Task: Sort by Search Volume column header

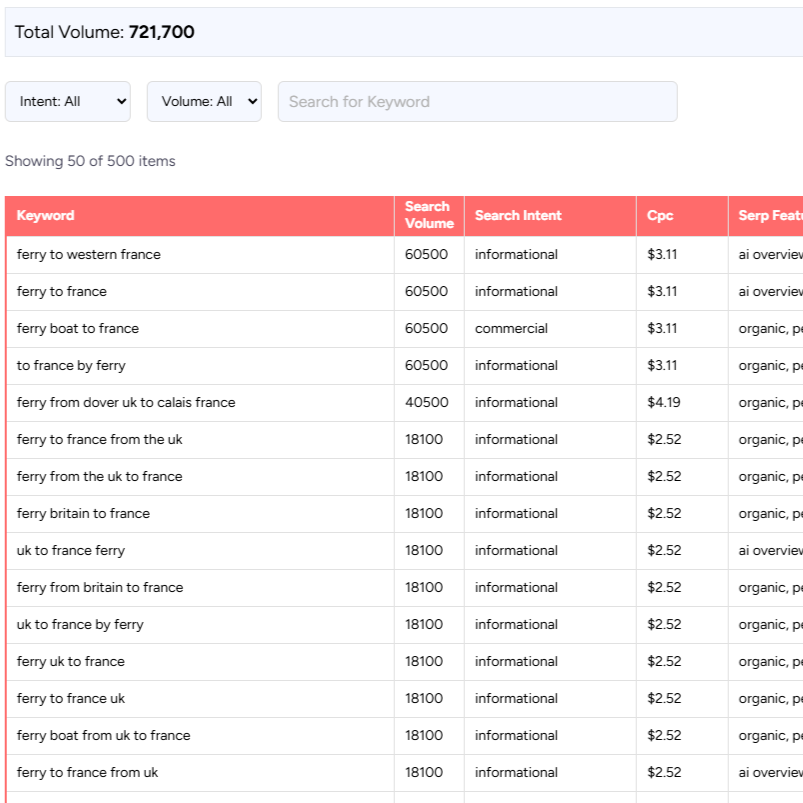Action: pyautogui.click(x=428, y=216)
